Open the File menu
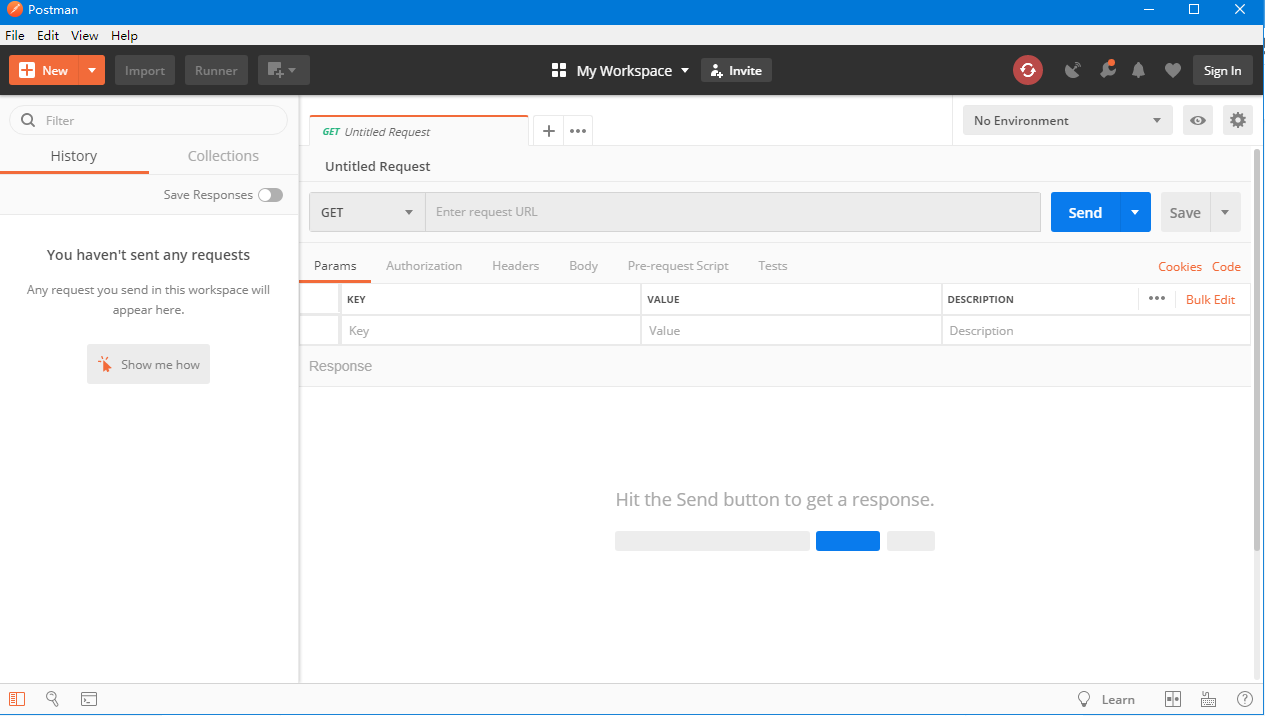 pos(15,35)
